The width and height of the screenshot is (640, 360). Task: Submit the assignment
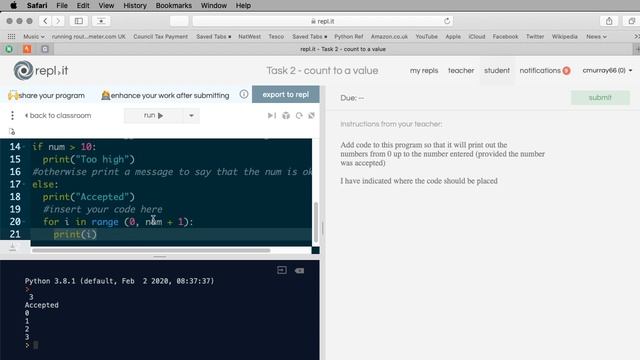pyautogui.click(x=600, y=98)
